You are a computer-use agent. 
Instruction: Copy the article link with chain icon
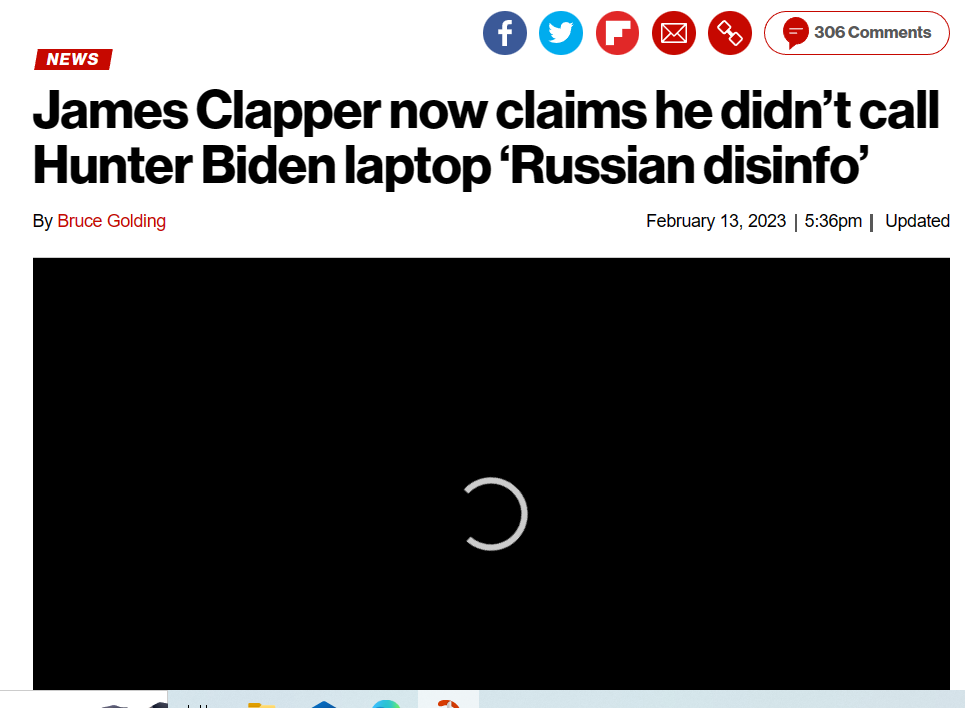click(x=730, y=33)
